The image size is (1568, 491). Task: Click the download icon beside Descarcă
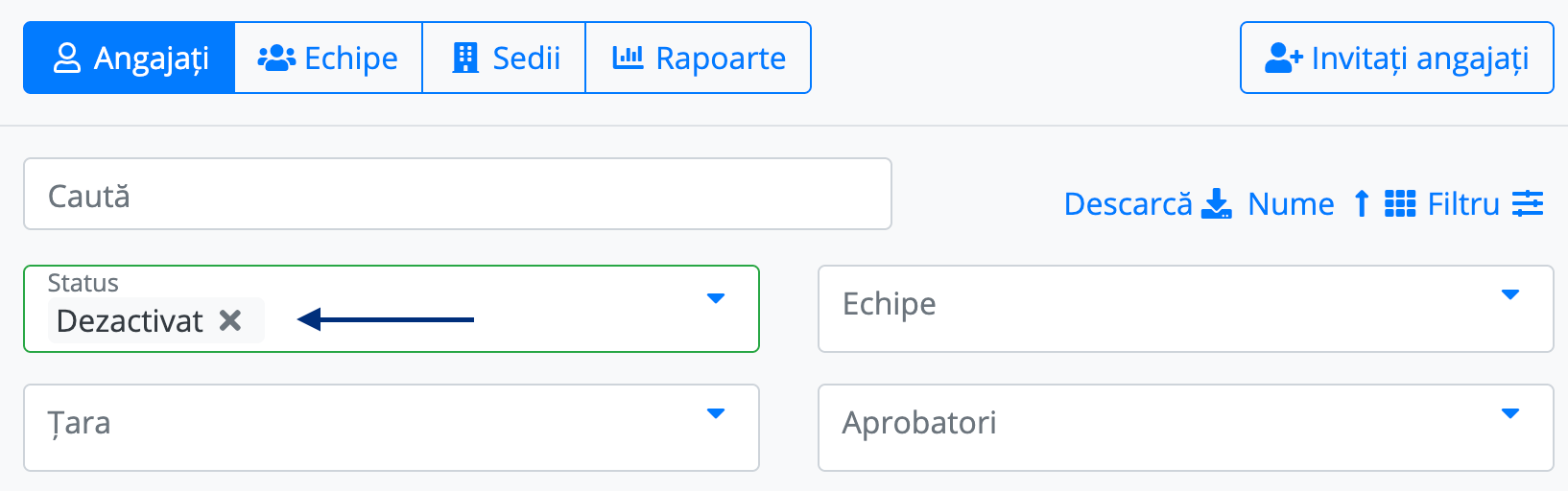pos(1217,203)
